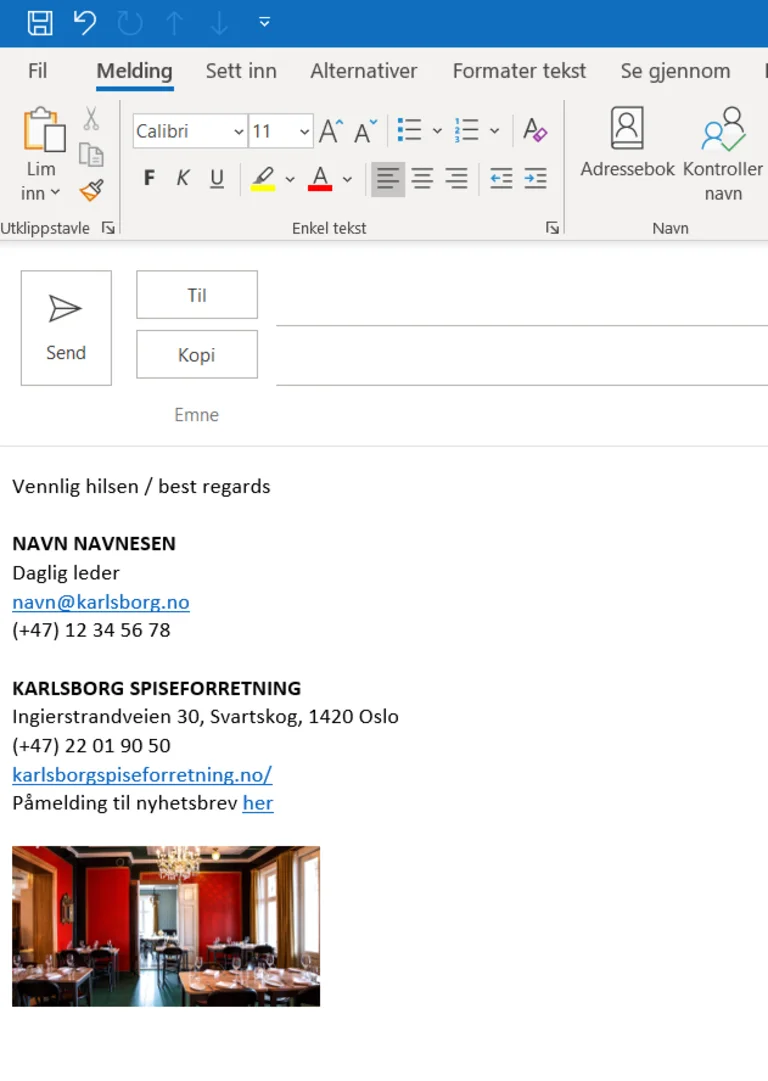Switch to the Sett inn tab
This screenshot has height=1081, width=768.
[241, 71]
